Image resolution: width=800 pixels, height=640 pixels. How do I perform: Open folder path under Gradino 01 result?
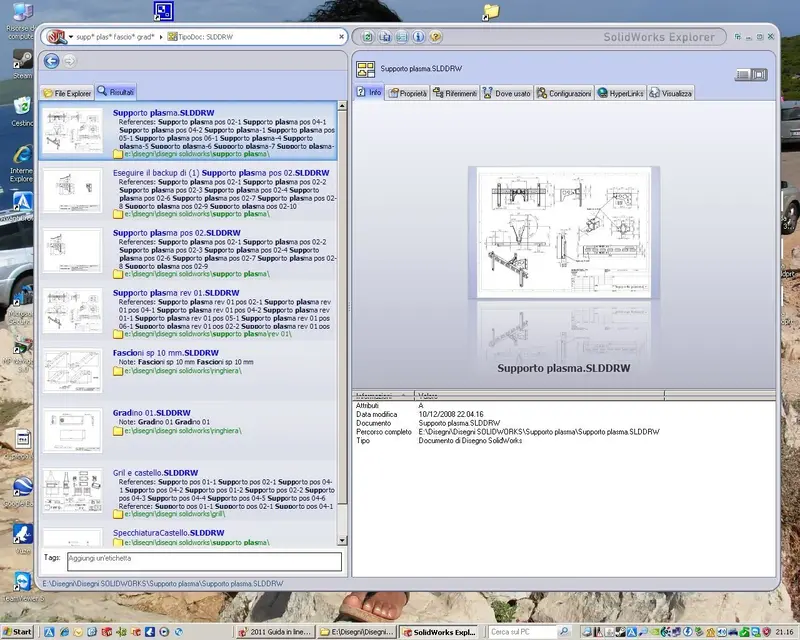pos(183,431)
